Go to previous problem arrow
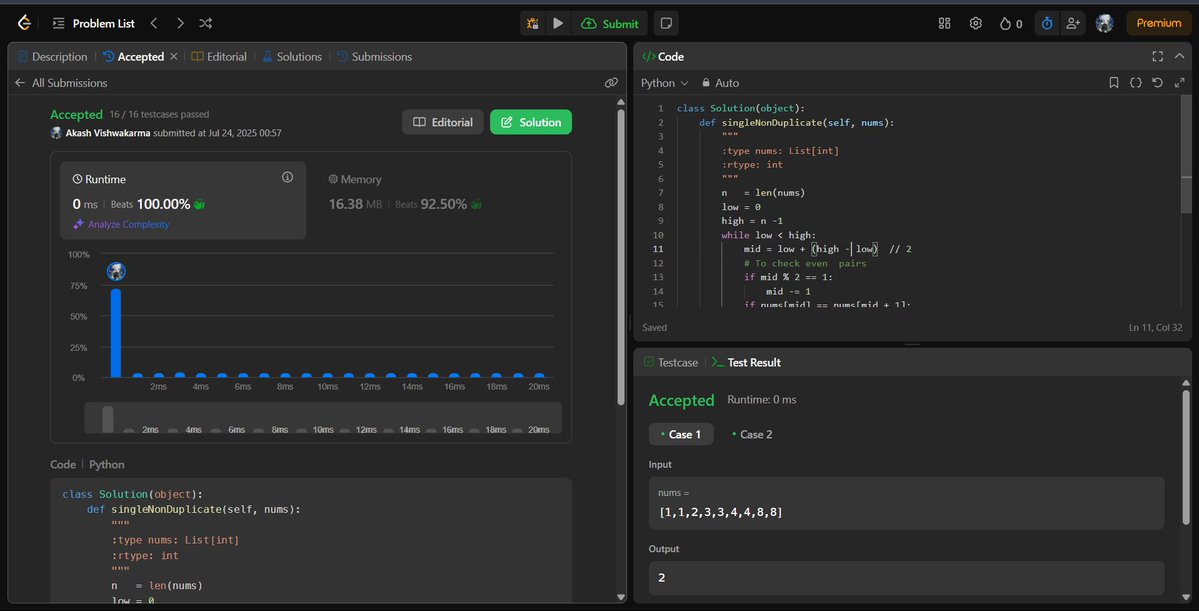The width and height of the screenshot is (1199, 611). (x=154, y=24)
